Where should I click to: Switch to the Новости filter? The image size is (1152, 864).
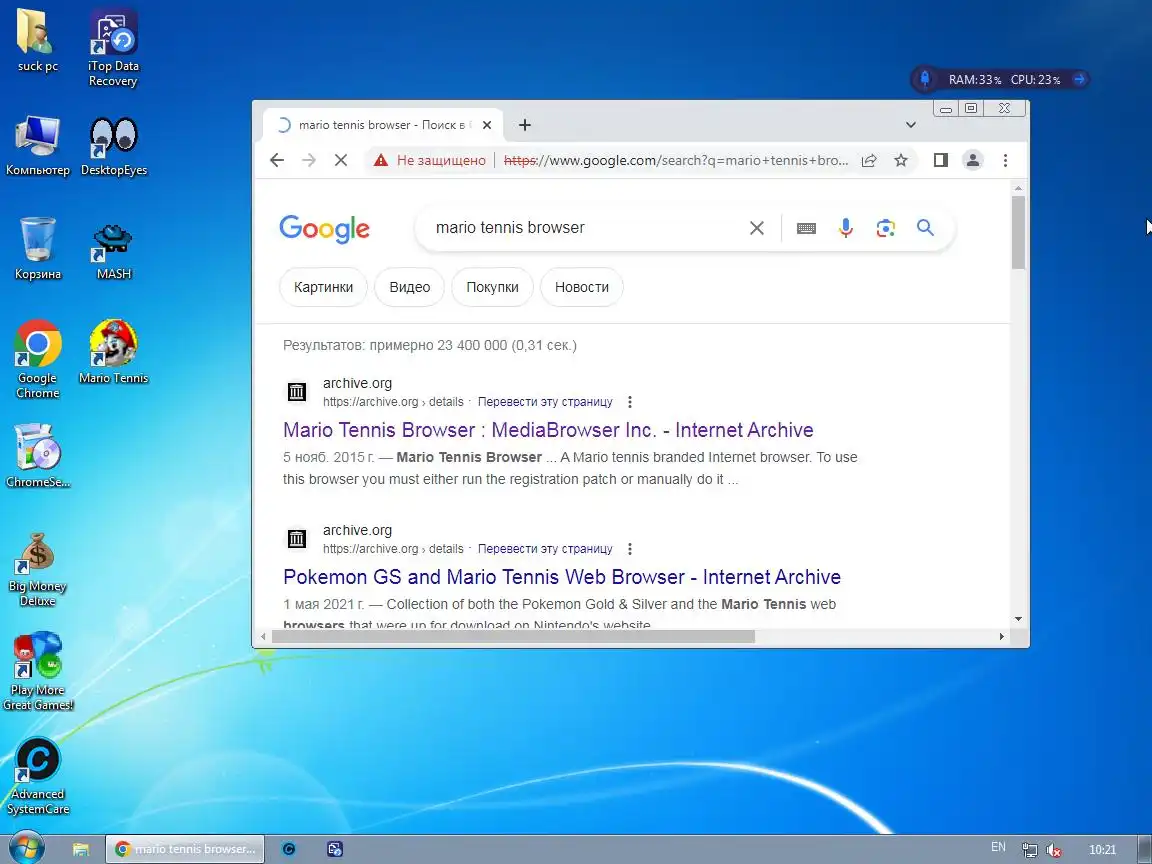581,287
